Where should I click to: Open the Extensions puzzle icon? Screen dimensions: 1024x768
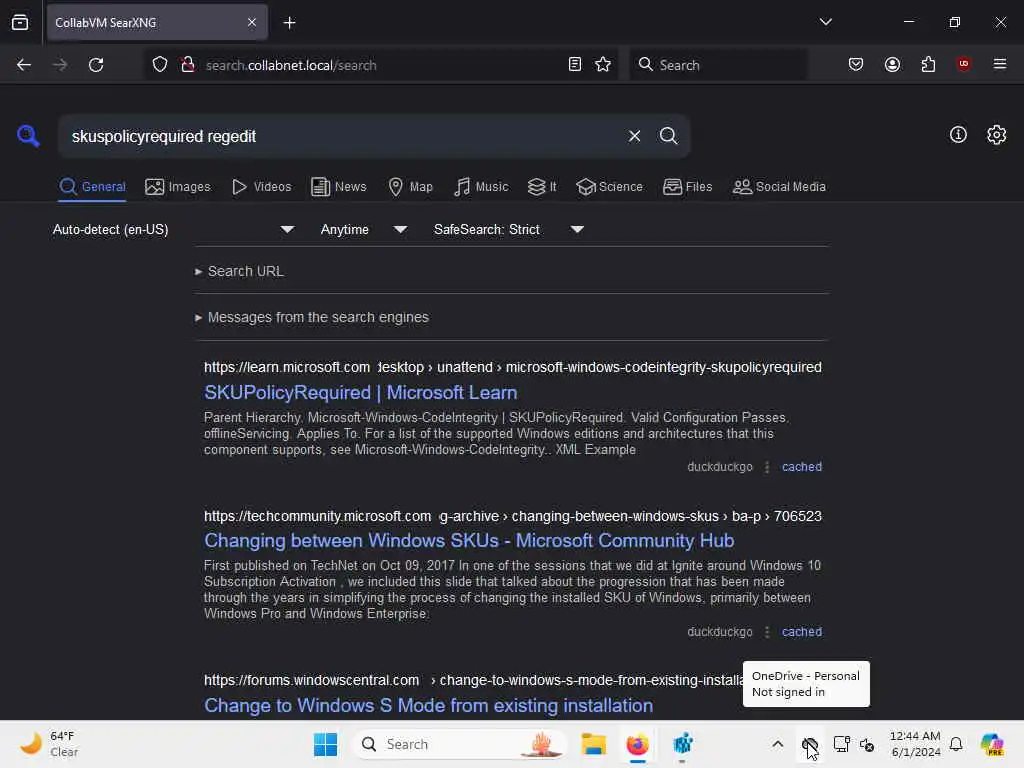click(928, 64)
